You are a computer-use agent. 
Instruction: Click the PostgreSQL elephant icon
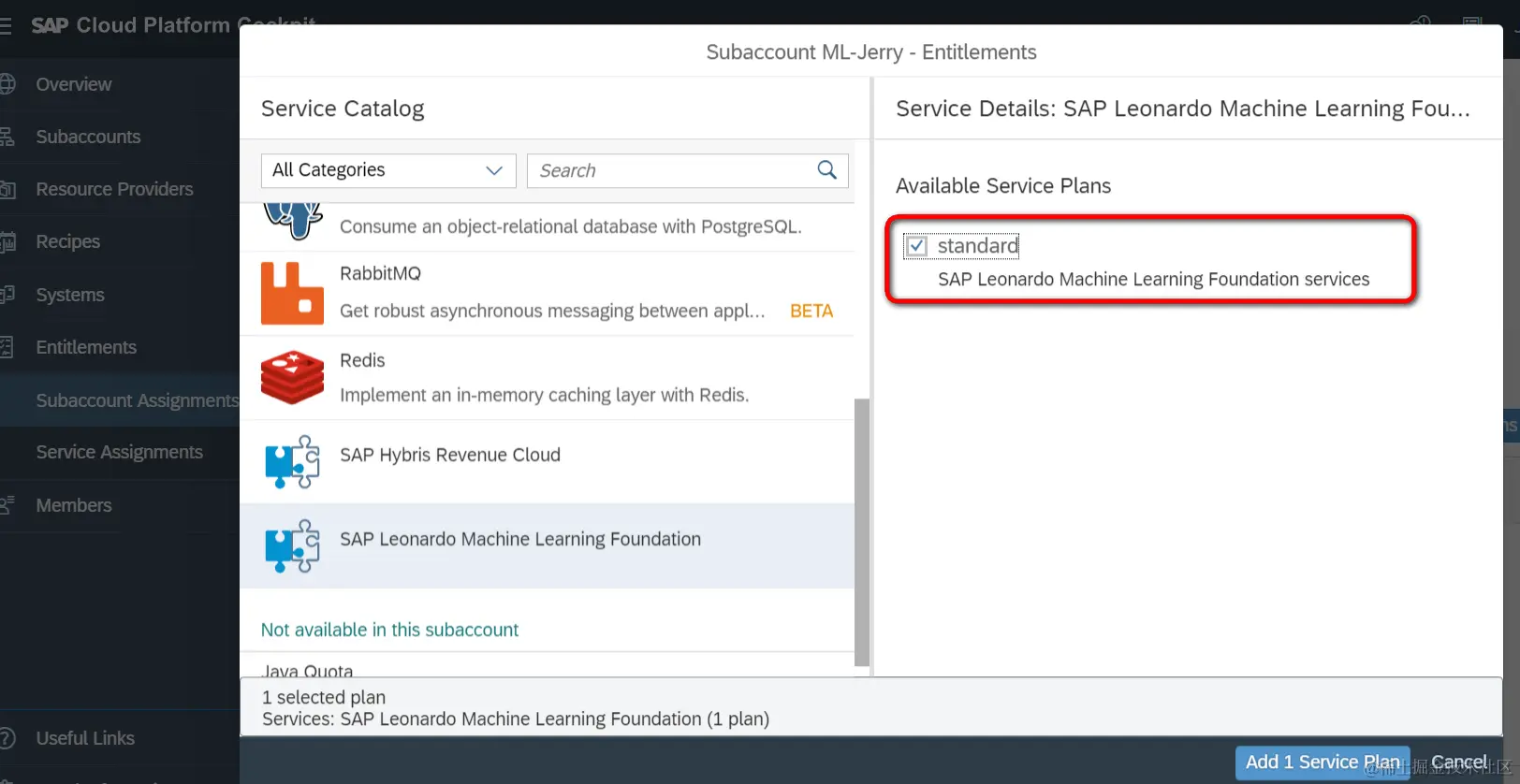(292, 221)
